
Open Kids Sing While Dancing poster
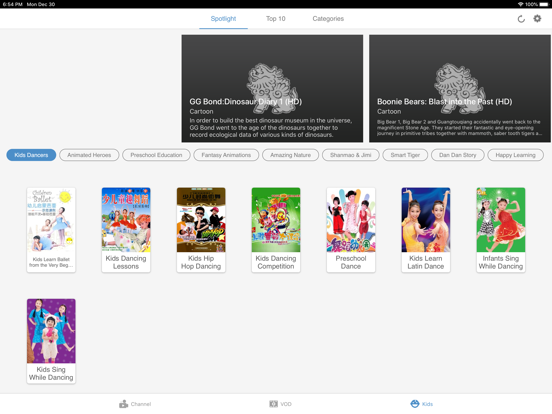click(x=51, y=341)
